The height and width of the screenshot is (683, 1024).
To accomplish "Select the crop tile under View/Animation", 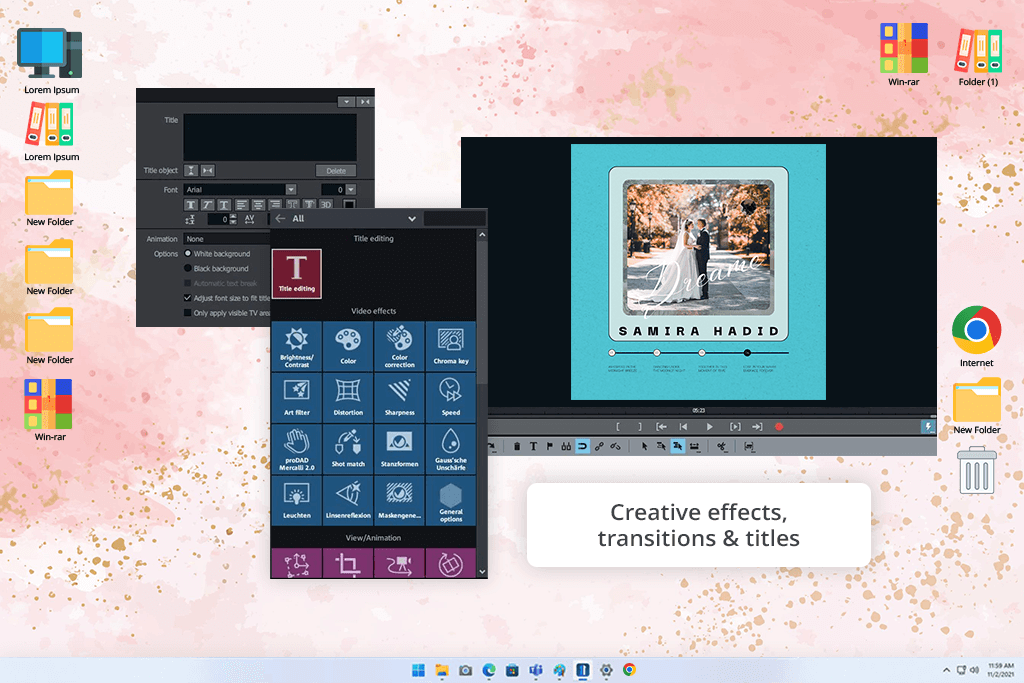I will pos(348,564).
